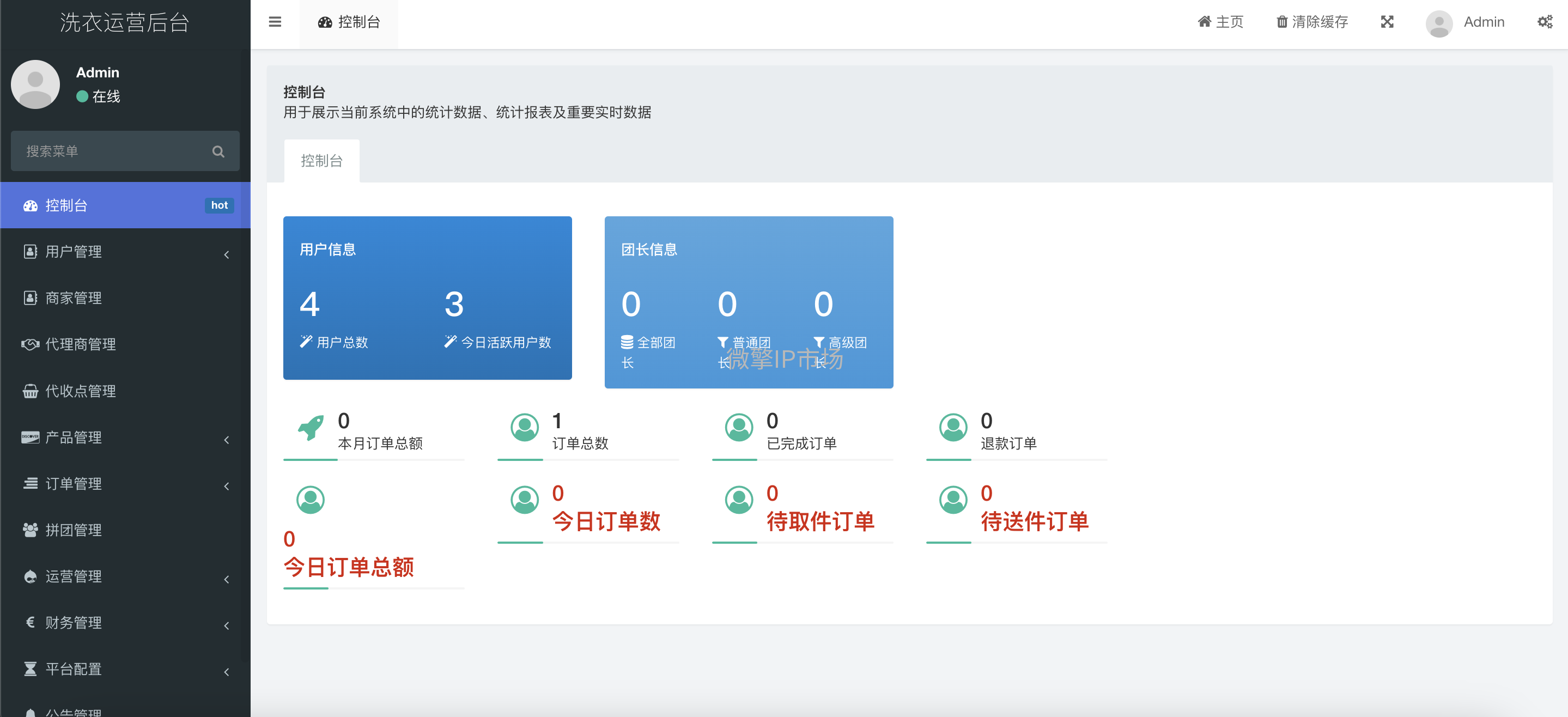Image resolution: width=1568 pixels, height=717 pixels.
Task: Click the hot badge on 控制台
Action: click(x=219, y=206)
